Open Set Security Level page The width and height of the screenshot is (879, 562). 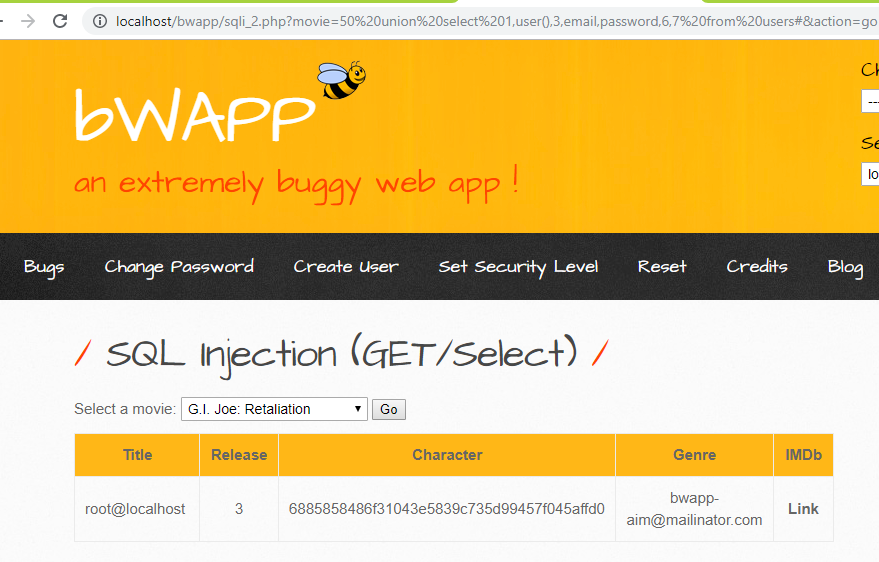click(x=519, y=267)
